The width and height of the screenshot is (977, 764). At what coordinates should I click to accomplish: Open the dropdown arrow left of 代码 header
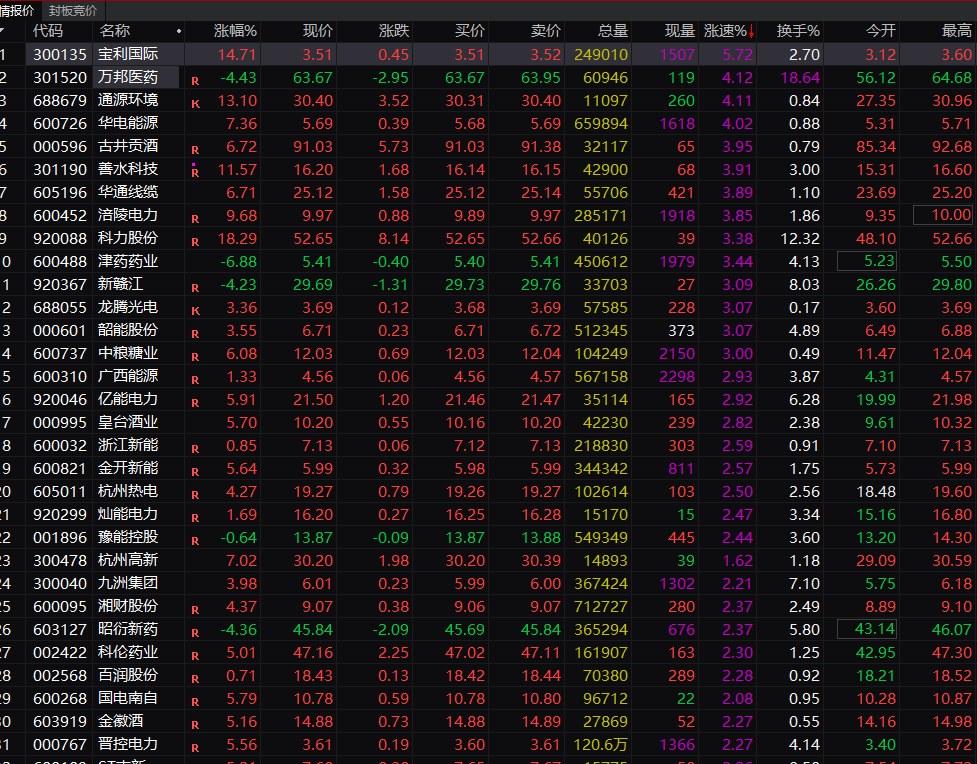(x=2, y=31)
